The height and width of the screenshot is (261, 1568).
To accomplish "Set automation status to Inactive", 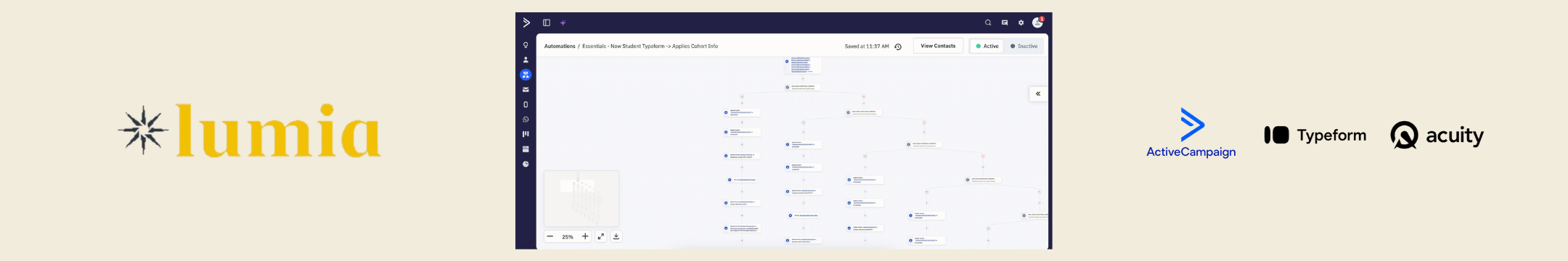I will point(1024,46).
